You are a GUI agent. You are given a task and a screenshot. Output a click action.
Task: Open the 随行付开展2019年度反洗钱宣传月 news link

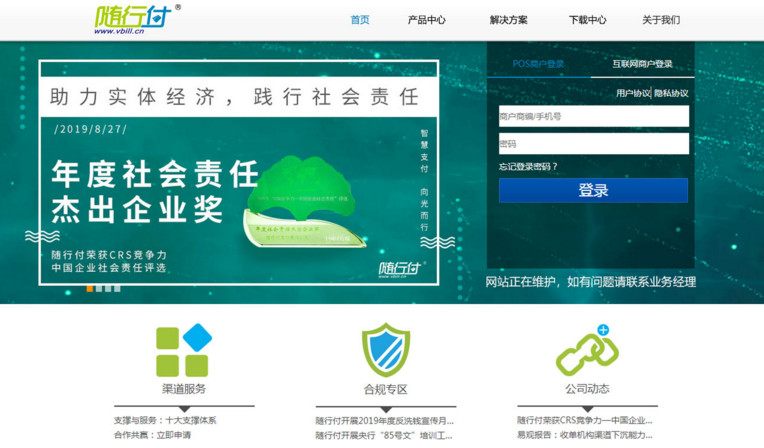tap(384, 420)
